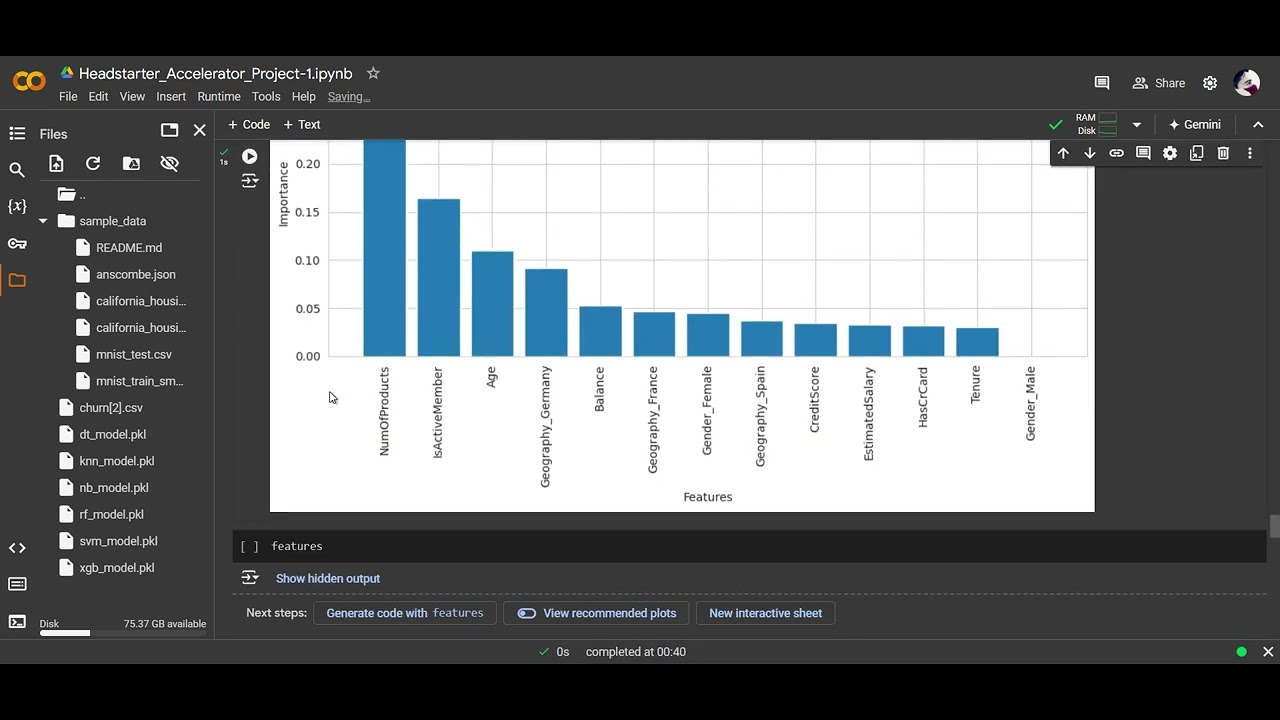Open the Runtime menu
The width and height of the screenshot is (1280, 720).
[x=219, y=97]
